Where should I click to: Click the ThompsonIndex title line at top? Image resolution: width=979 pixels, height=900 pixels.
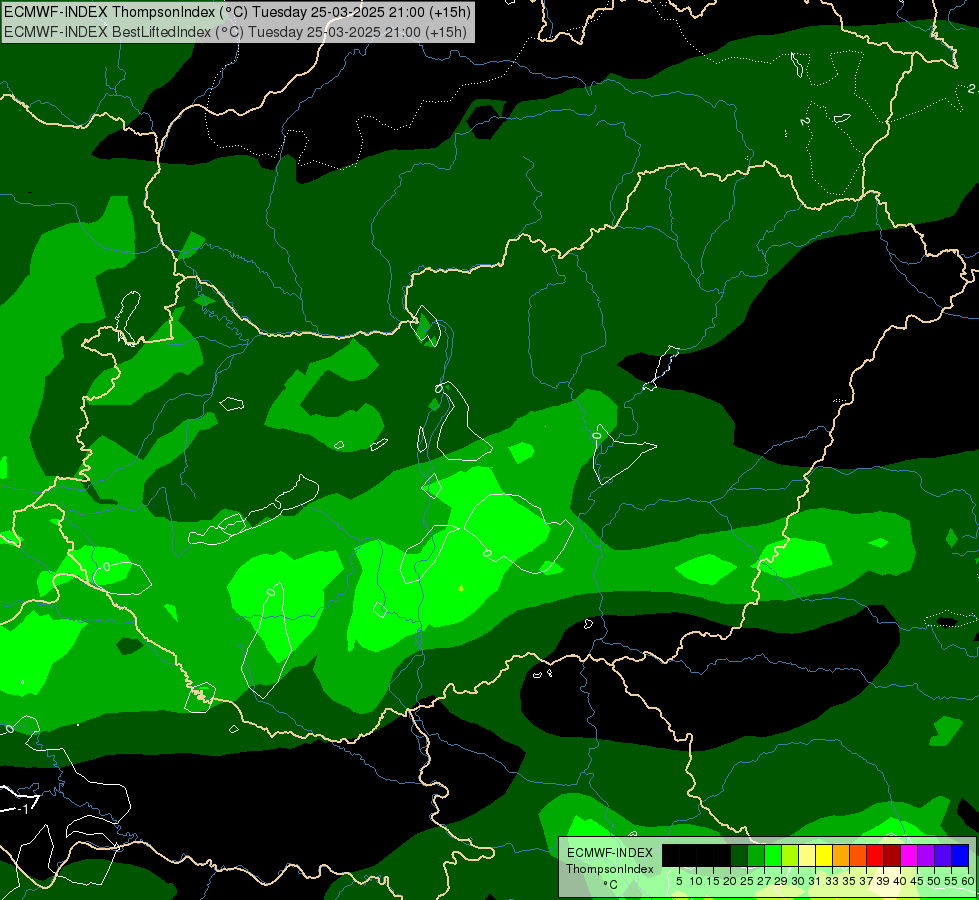tap(237, 11)
